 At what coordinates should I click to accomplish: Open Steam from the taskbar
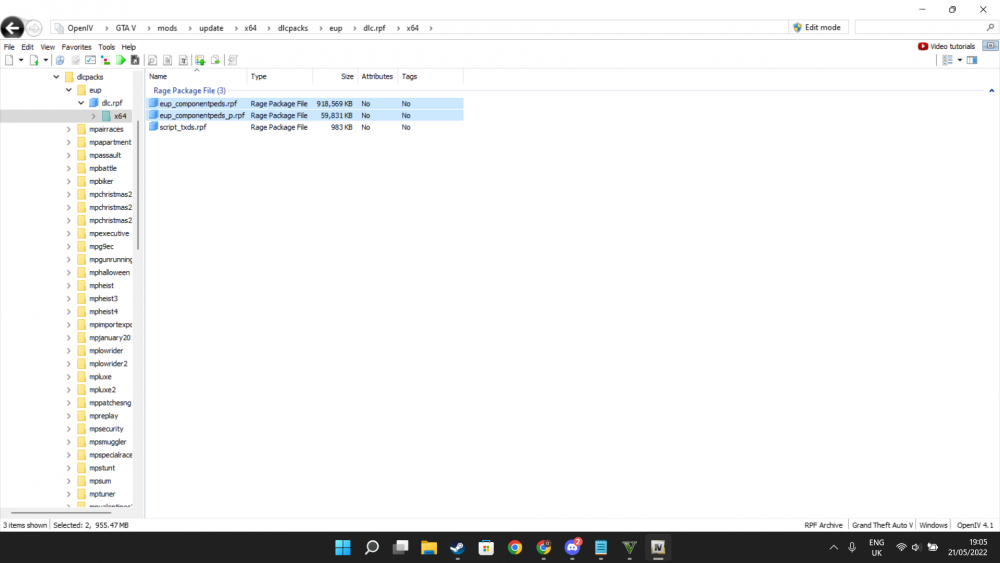457,547
